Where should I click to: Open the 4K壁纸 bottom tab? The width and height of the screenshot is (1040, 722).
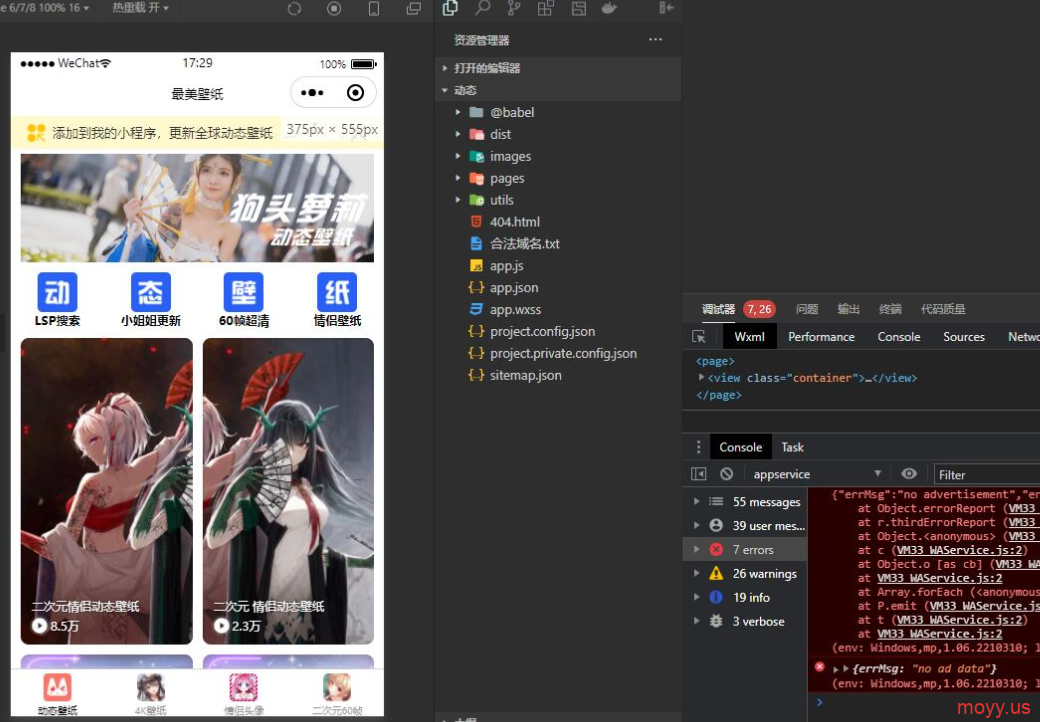[151, 695]
